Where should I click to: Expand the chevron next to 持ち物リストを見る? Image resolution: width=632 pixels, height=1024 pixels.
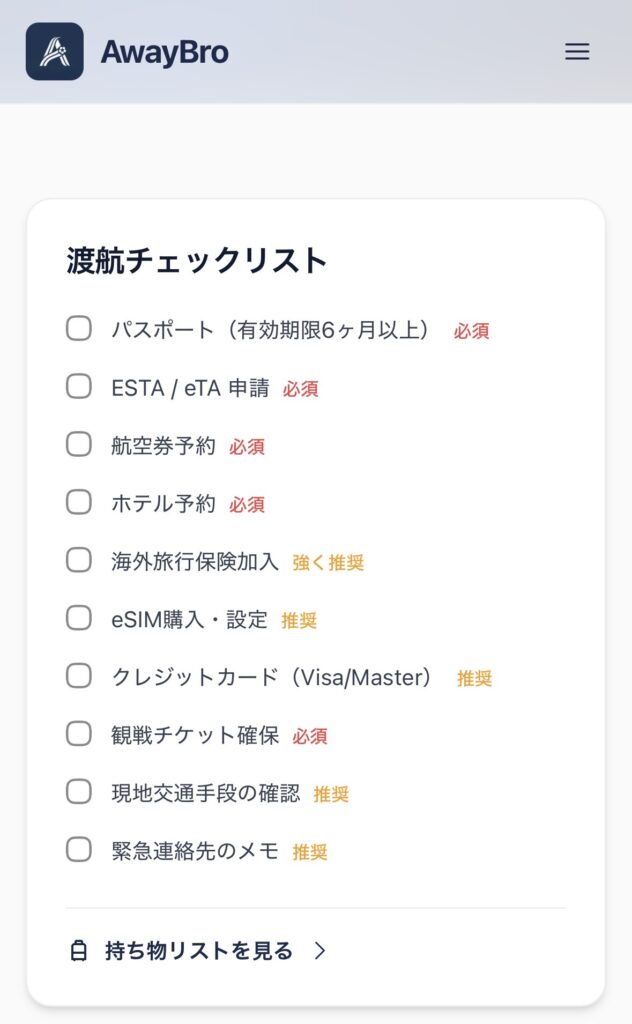click(320, 951)
